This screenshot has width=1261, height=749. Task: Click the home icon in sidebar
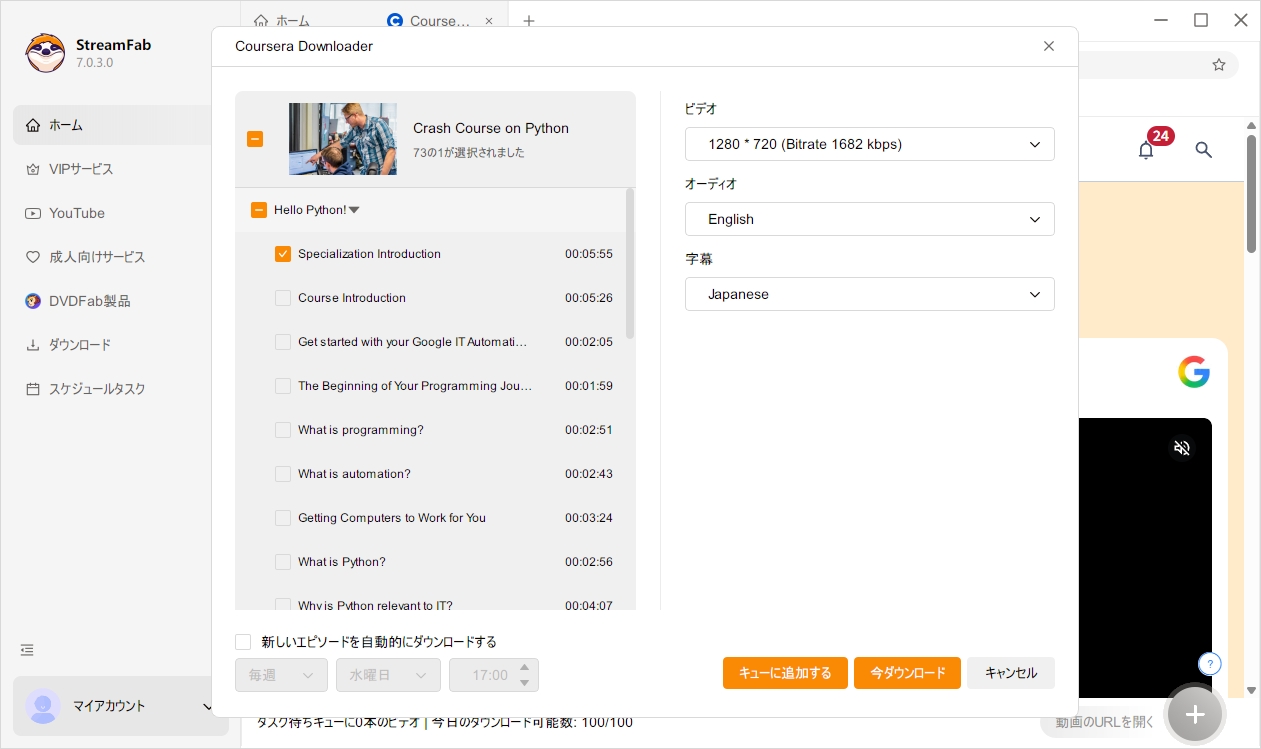point(33,125)
